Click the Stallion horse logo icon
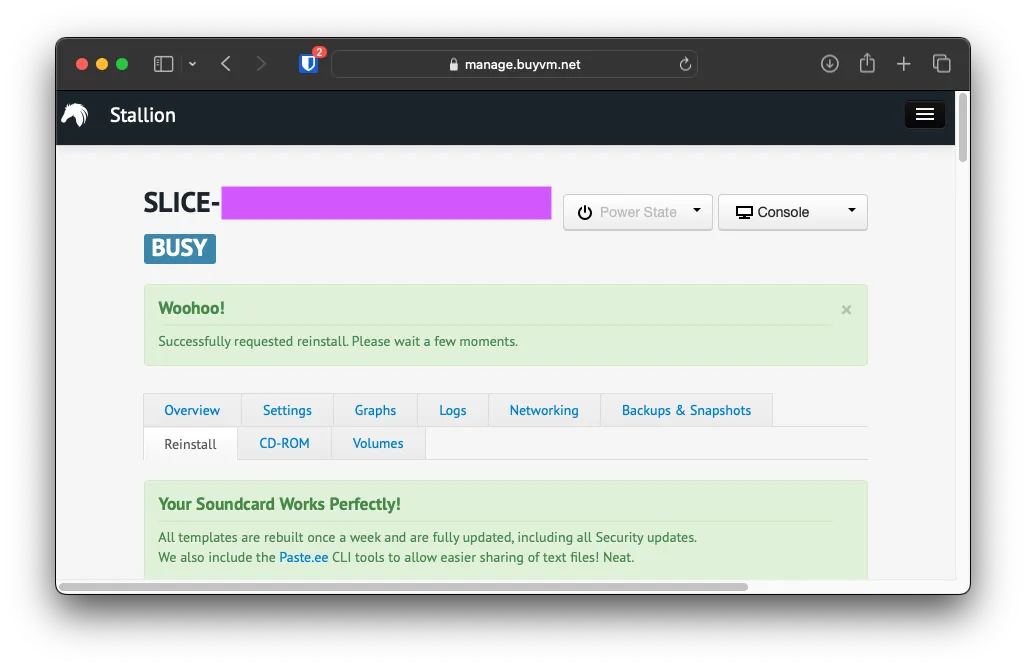 pyautogui.click(x=75, y=115)
